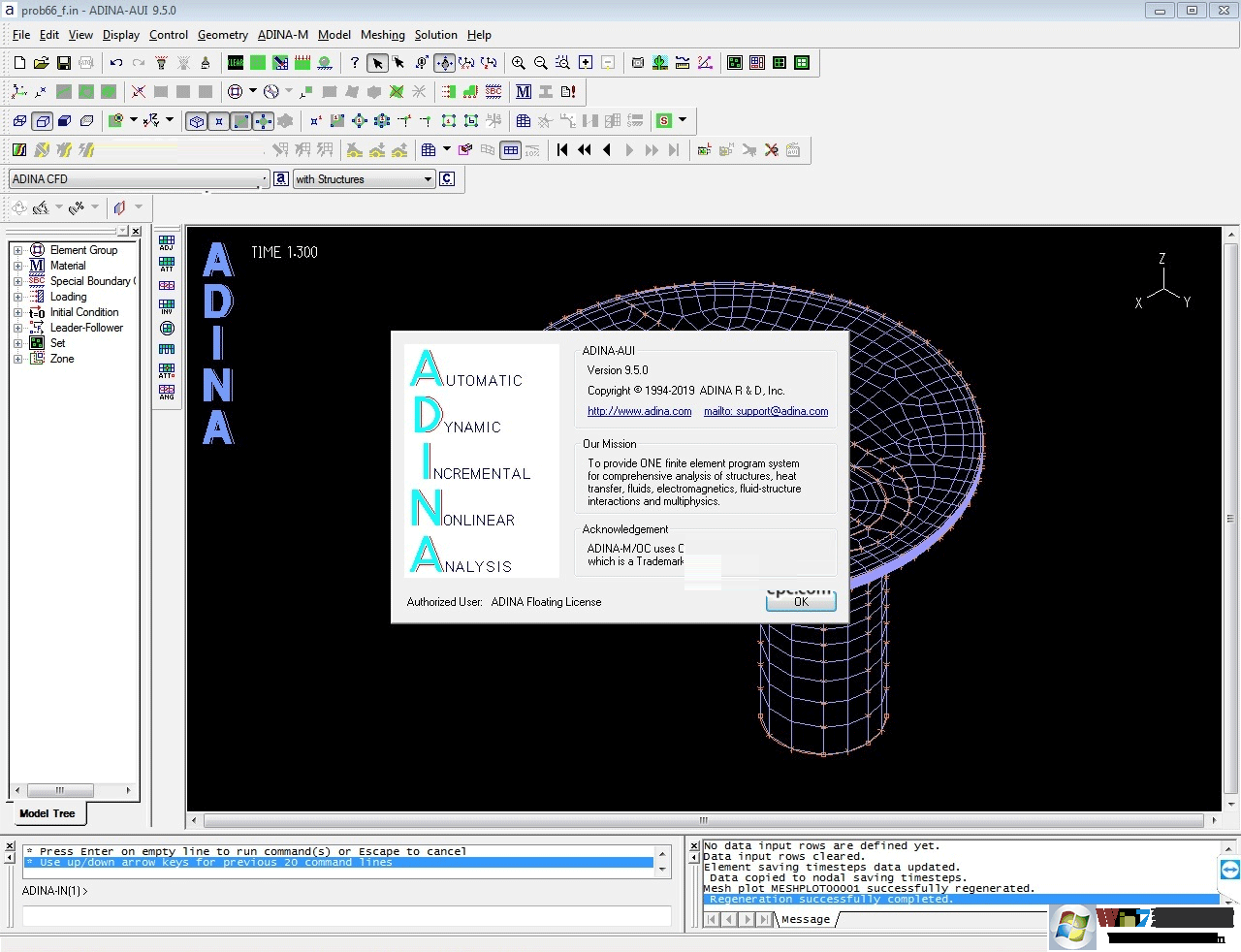
Task: Select the Zoom In tool
Action: pyautogui.click(x=519, y=63)
